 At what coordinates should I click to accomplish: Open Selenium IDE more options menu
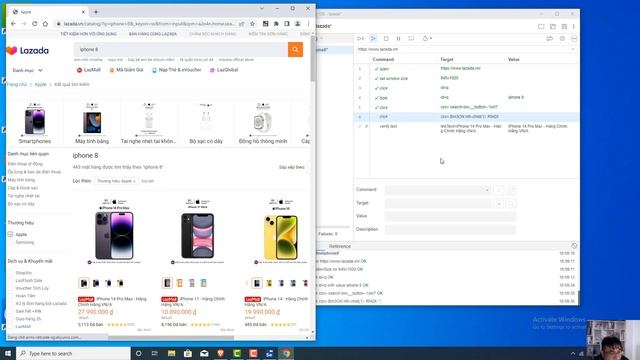click(573, 26)
